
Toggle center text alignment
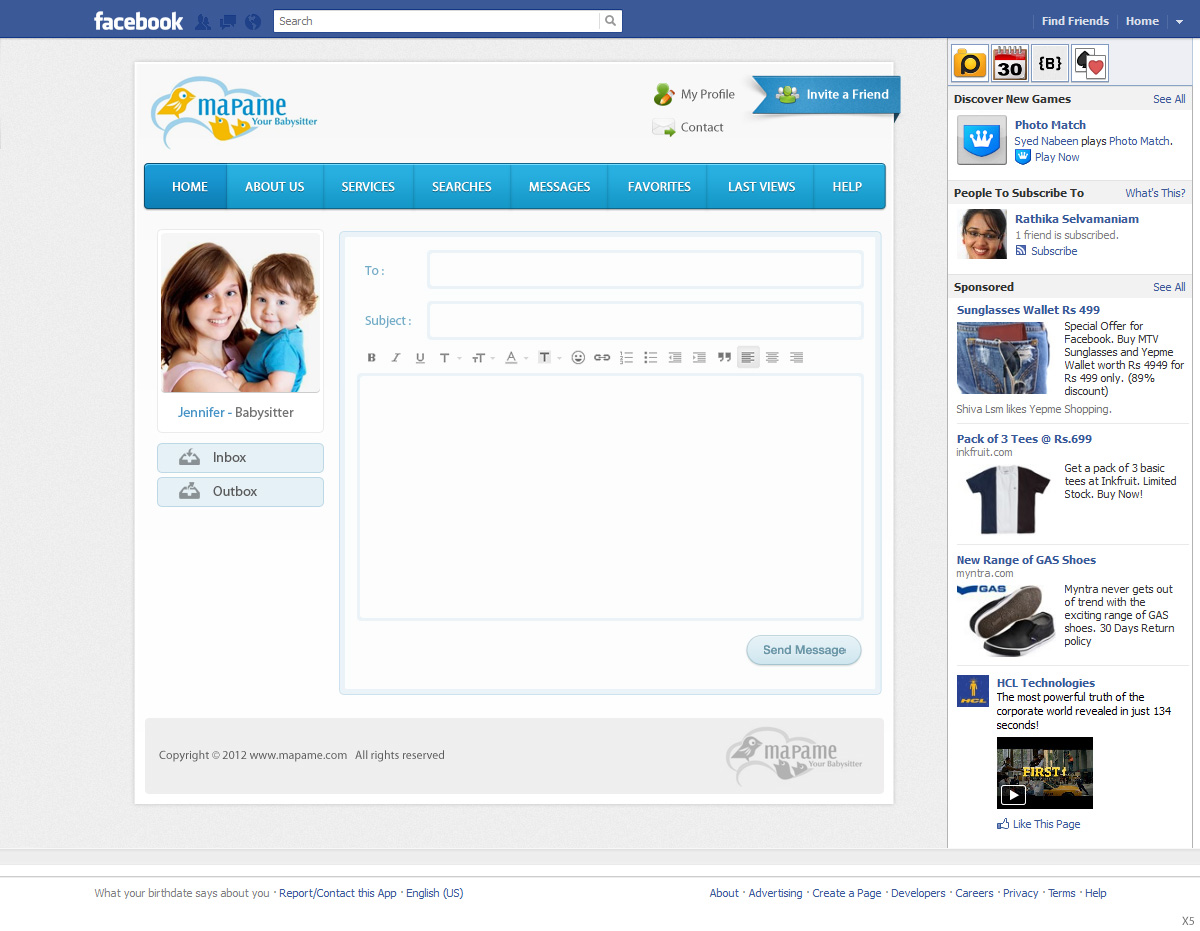point(772,357)
